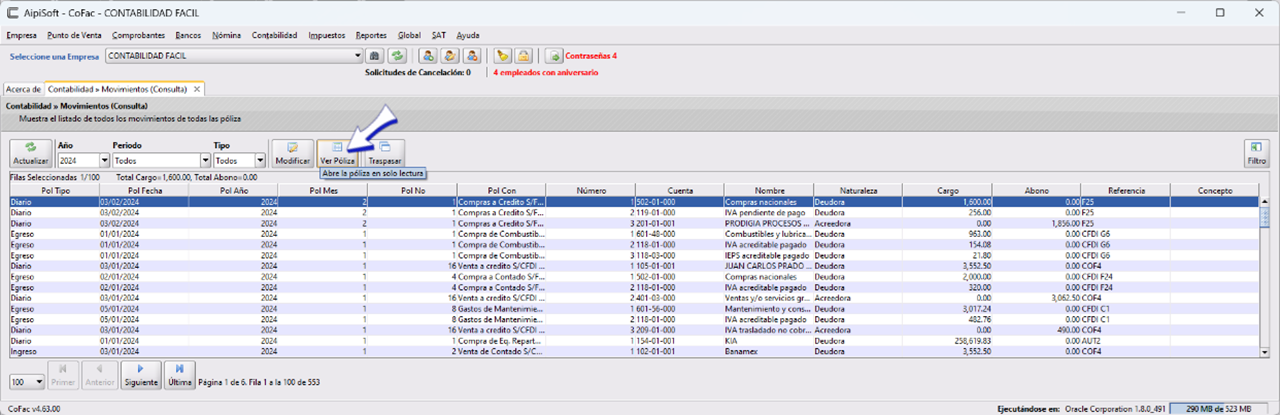
Task: Go to next page with Siguiente
Action: tap(139, 375)
